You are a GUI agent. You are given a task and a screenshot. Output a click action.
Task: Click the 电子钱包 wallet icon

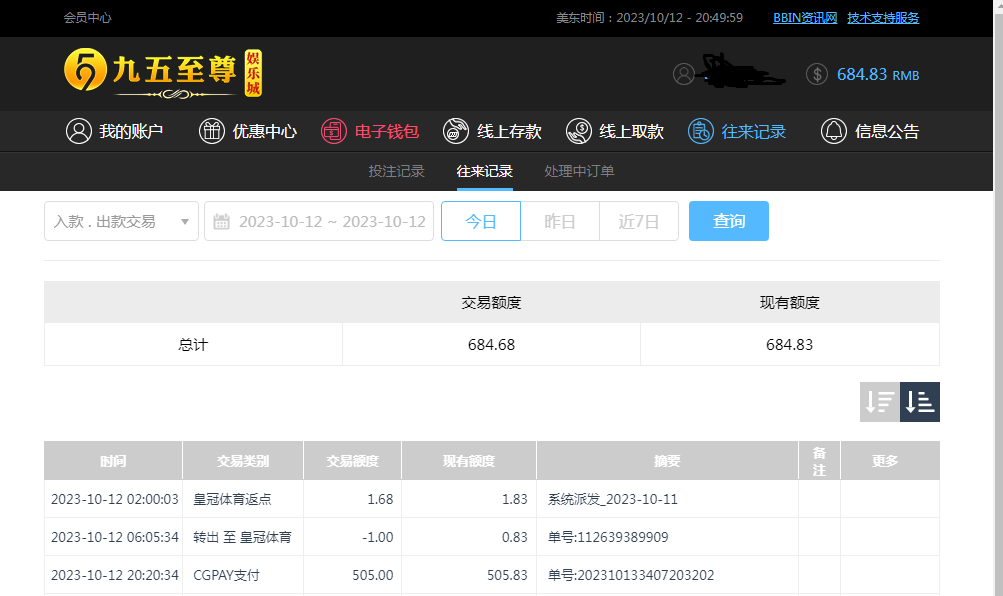pos(334,131)
